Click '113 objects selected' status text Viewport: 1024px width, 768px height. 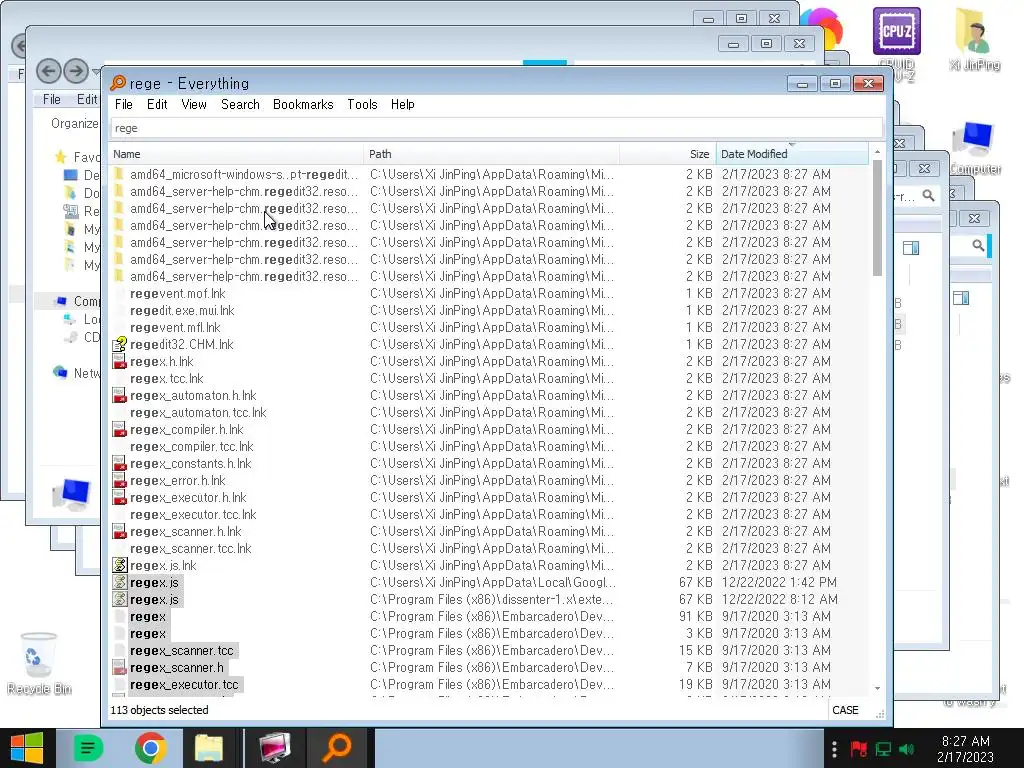(x=159, y=710)
